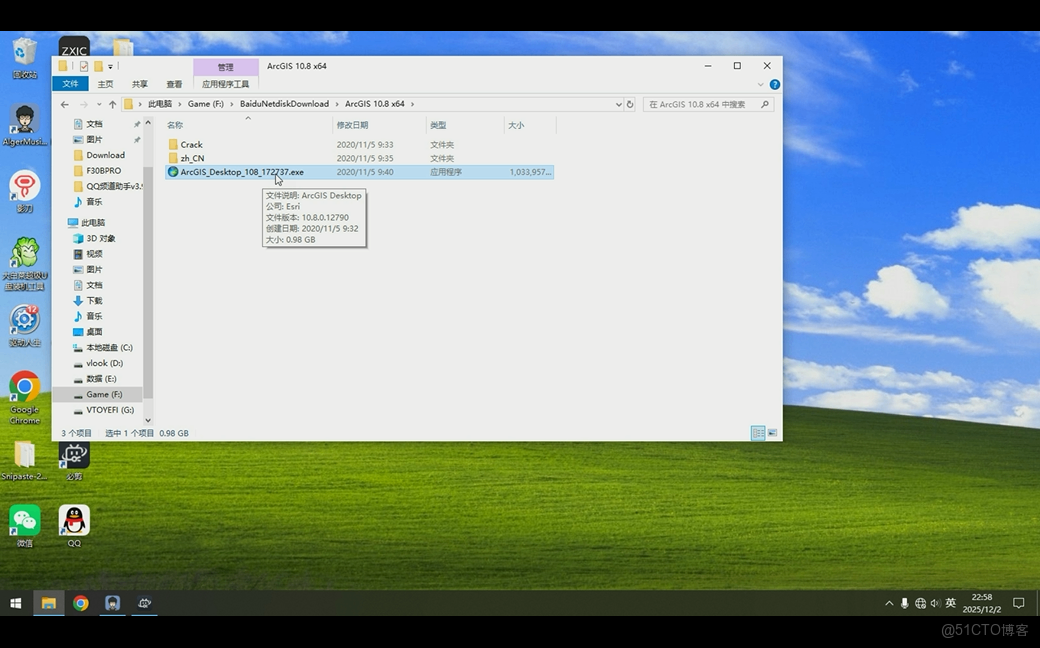
Task: Click the Up directory arrow in navigation bar
Action: tap(112, 104)
